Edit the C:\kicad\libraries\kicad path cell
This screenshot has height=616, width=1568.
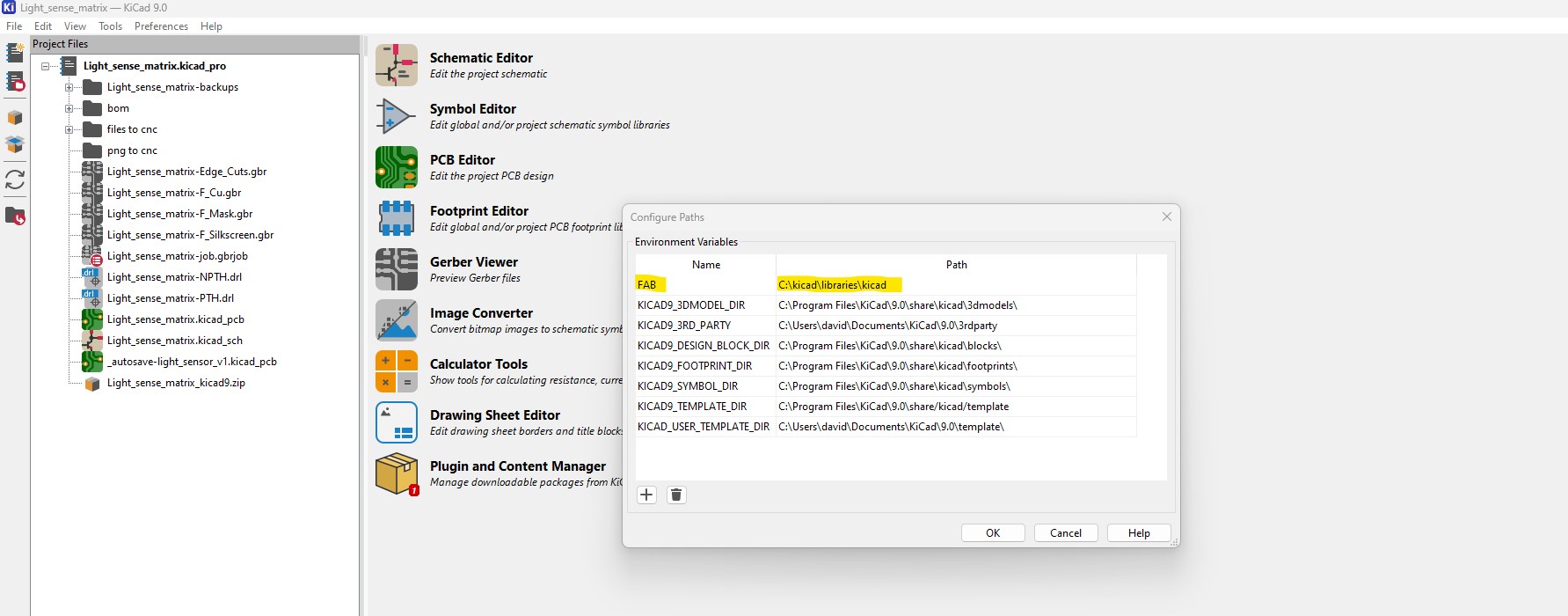pos(956,284)
